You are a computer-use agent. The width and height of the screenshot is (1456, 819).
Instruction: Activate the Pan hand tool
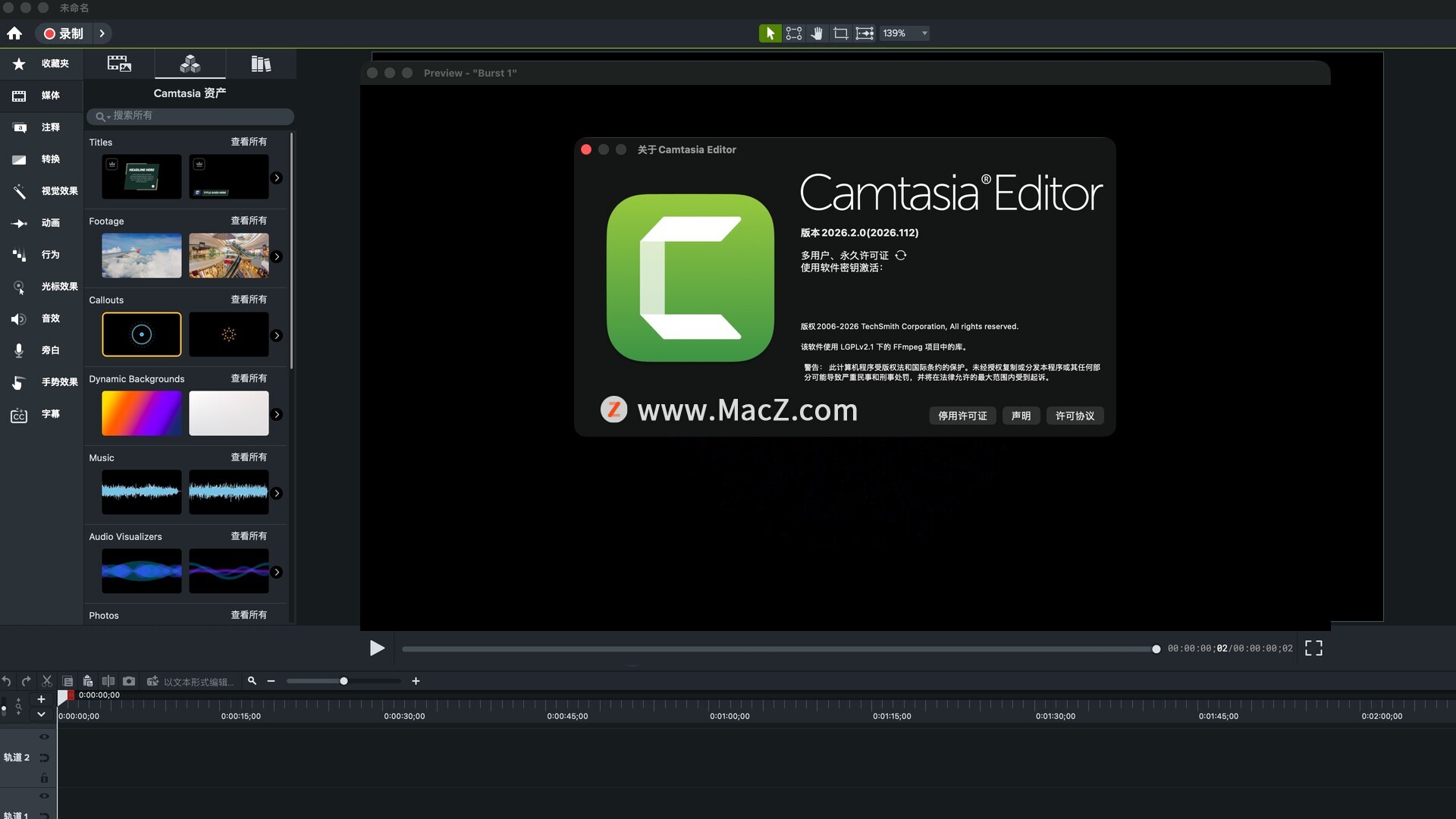click(817, 33)
